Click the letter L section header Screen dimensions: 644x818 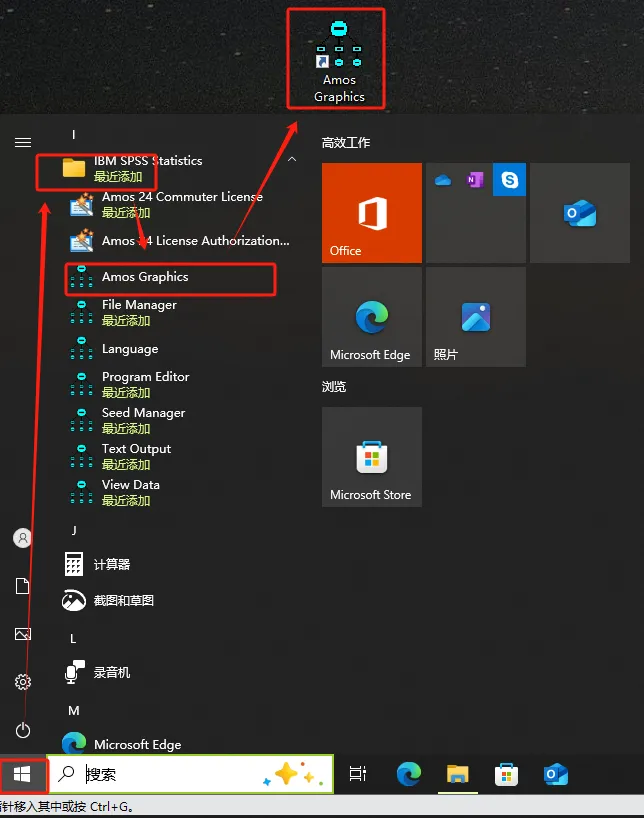[73, 639]
